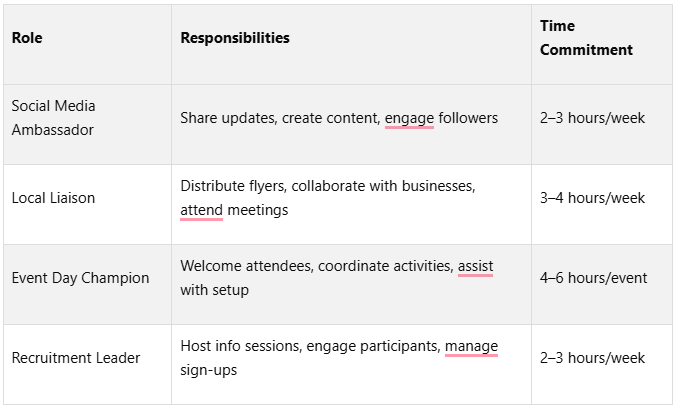Click the underlined word 'engage'
Viewport: 674px width, 406px height.
[409, 118]
